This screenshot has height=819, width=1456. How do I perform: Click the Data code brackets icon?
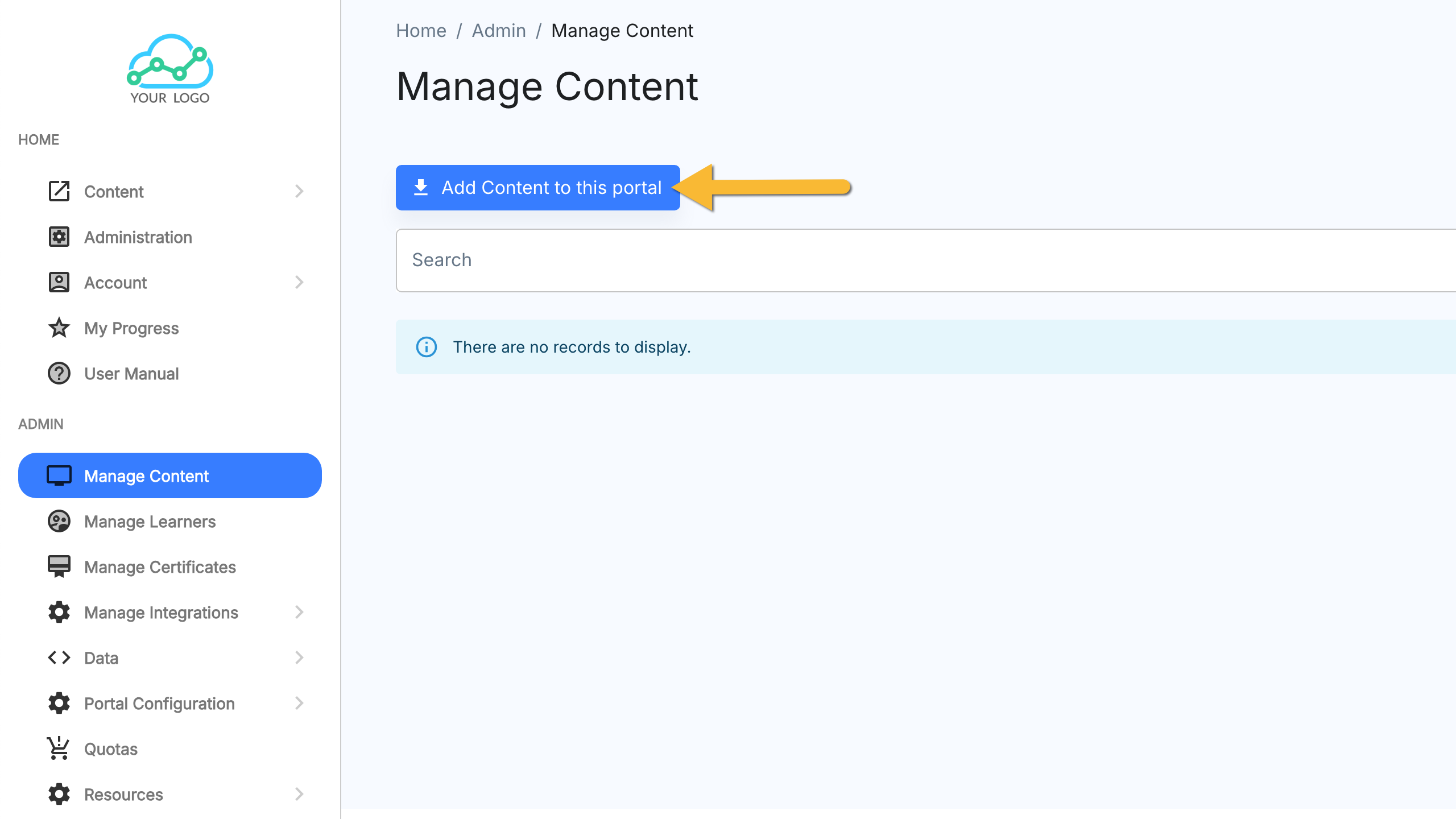(x=59, y=657)
